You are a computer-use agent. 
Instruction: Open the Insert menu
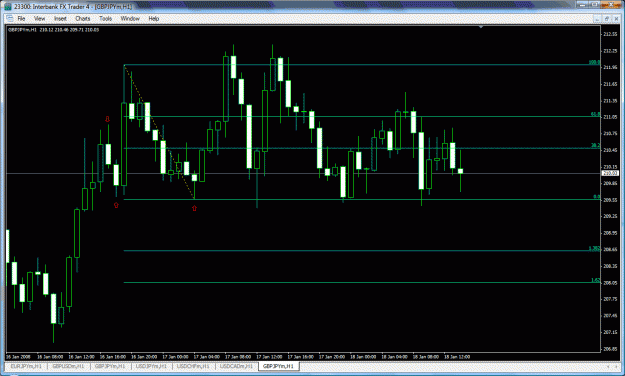[60, 18]
